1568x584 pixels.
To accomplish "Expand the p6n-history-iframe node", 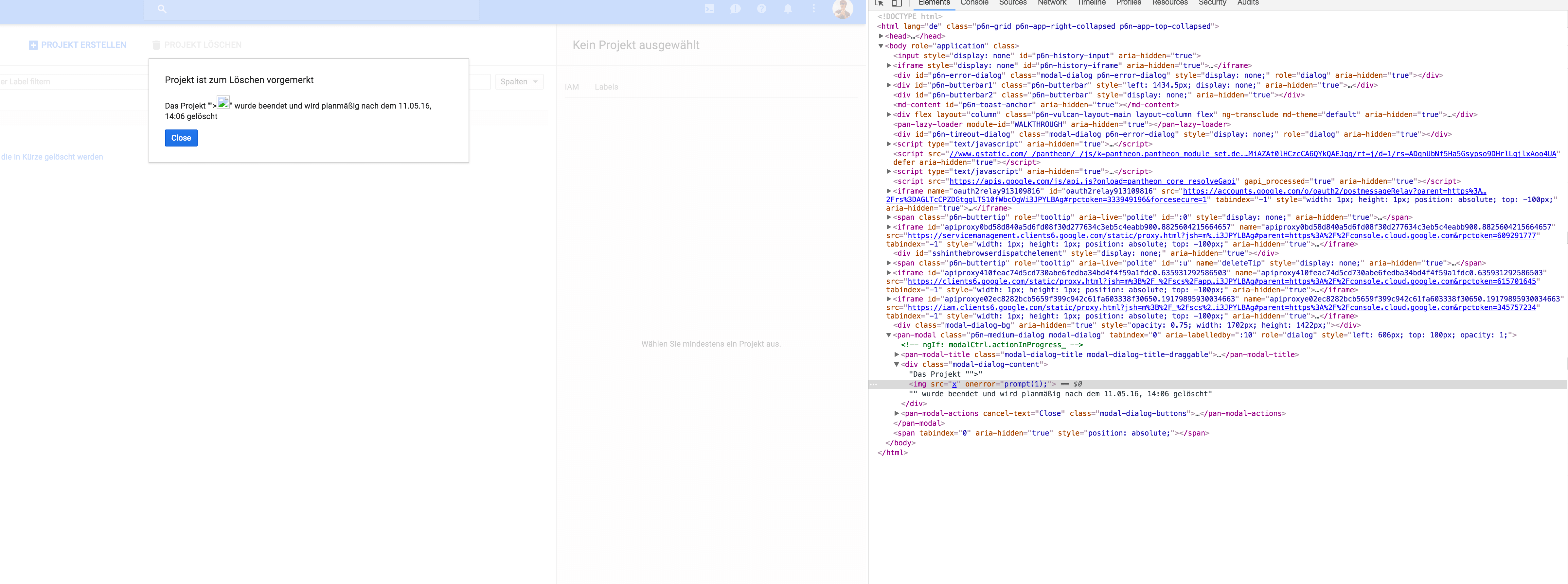I will (x=889, y=66).
